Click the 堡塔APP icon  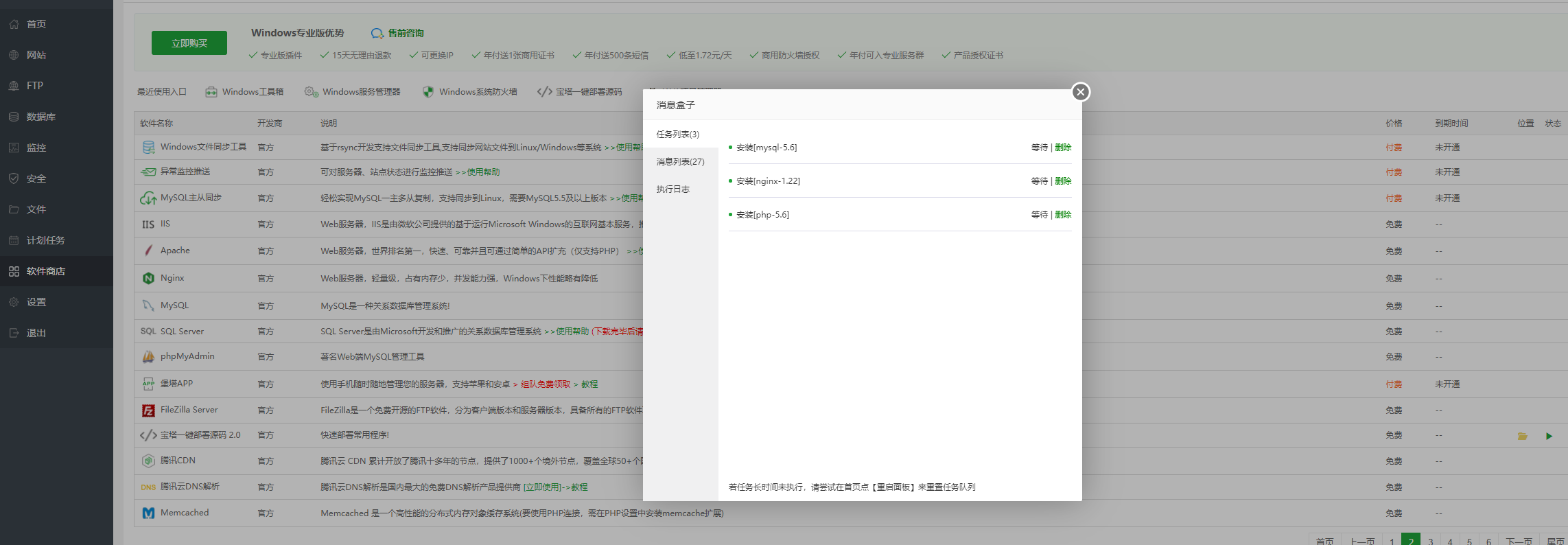pos(148,384)
